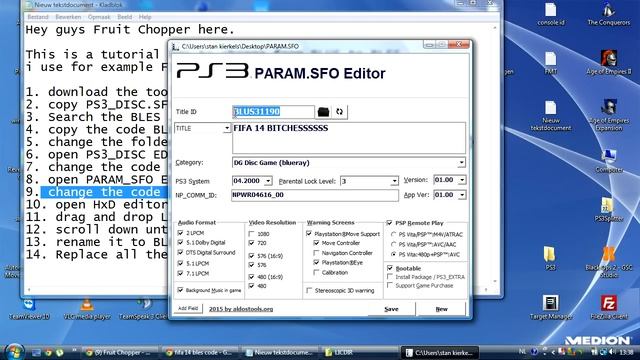Viewport: 640px width, 360px height.
Task: Open Target Manager desktop icon
Action: tap(551, 308)
